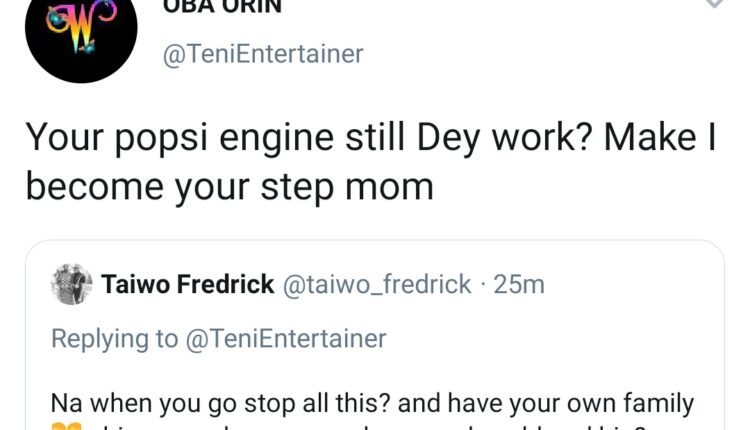750x430 pixels.
Task: Tap the 'Replying to' label in quote
Action: coord(114,338)
